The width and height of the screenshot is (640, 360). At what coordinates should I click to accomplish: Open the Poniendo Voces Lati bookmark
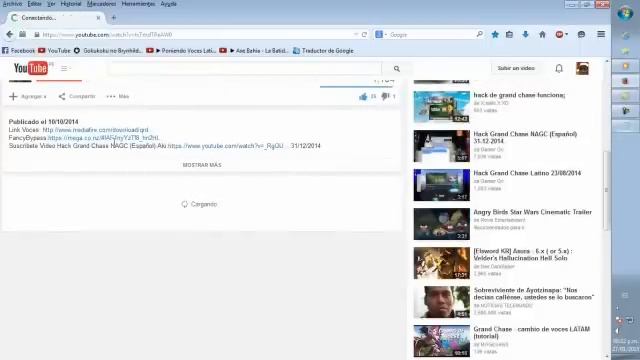tap(181, 51)
